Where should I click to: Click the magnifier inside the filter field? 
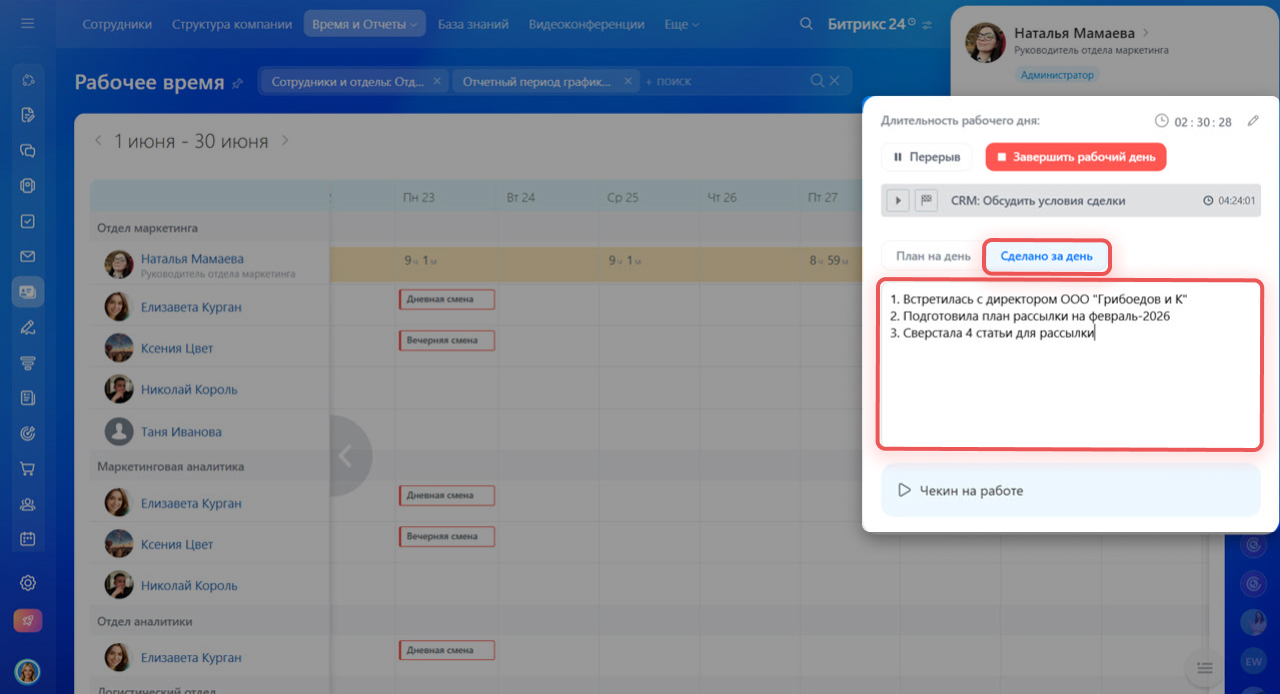817,81
